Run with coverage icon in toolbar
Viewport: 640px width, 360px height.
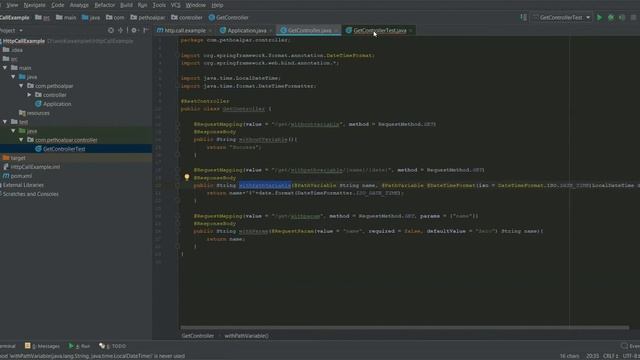coord(622,18)
